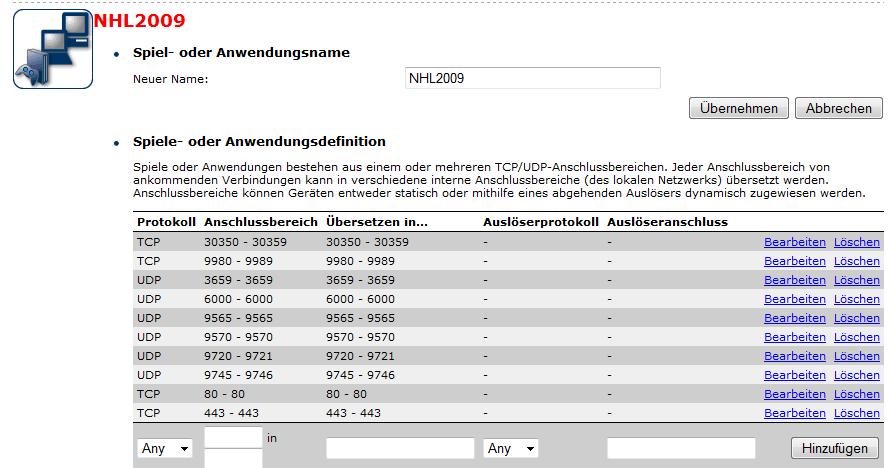Click the Anschlussbereich cell 30350 - 30359

[245, 242]
